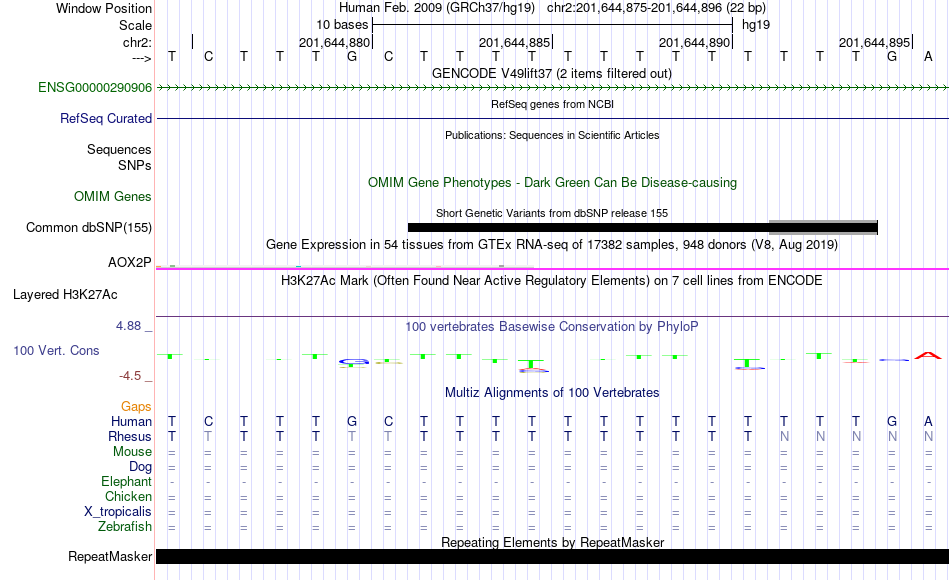950x580 pixels.
Task: Click the GTEx Gene Expression track title
Action: coord(552,245)
